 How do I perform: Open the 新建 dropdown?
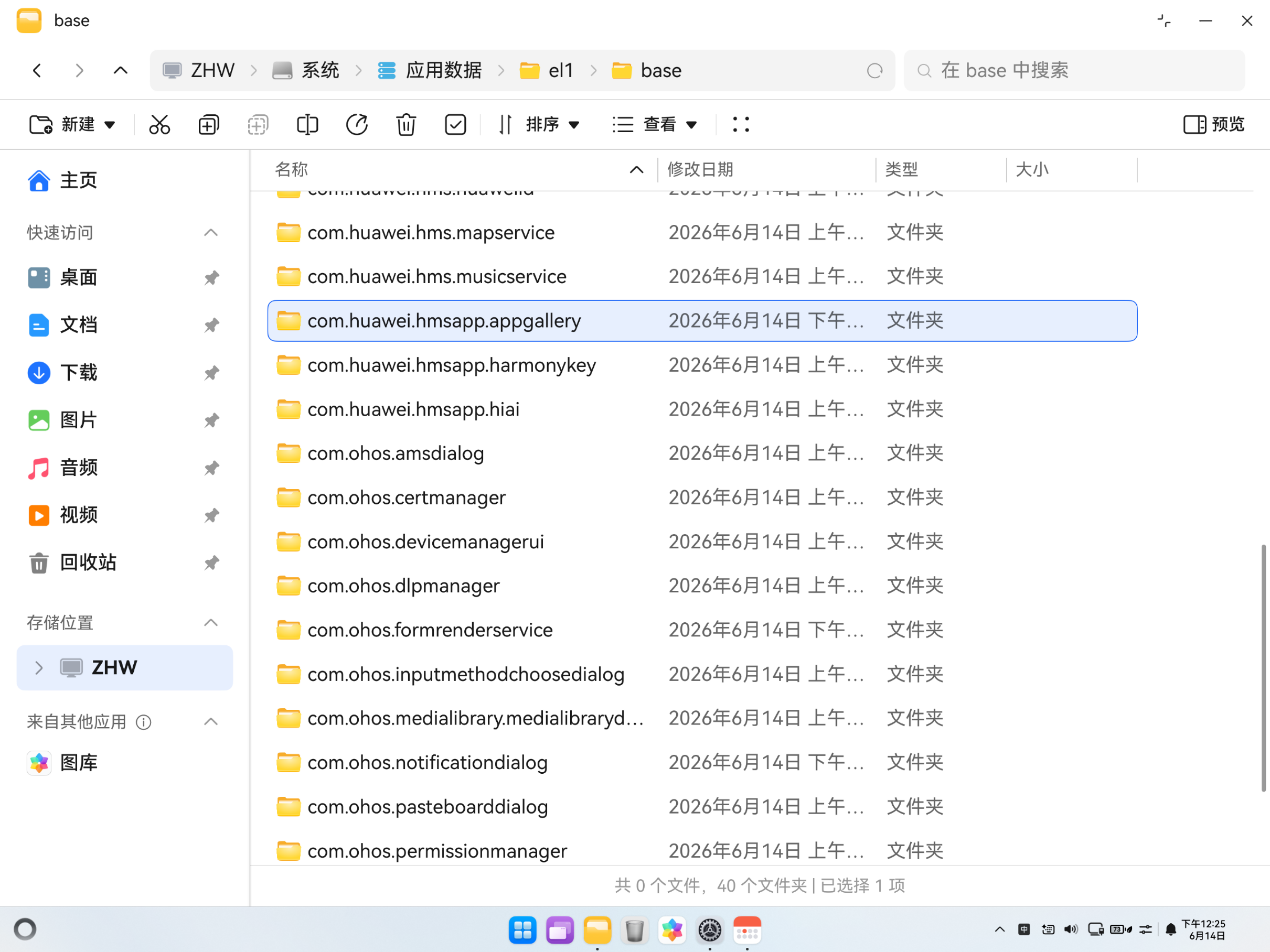(x=72, y=124)
